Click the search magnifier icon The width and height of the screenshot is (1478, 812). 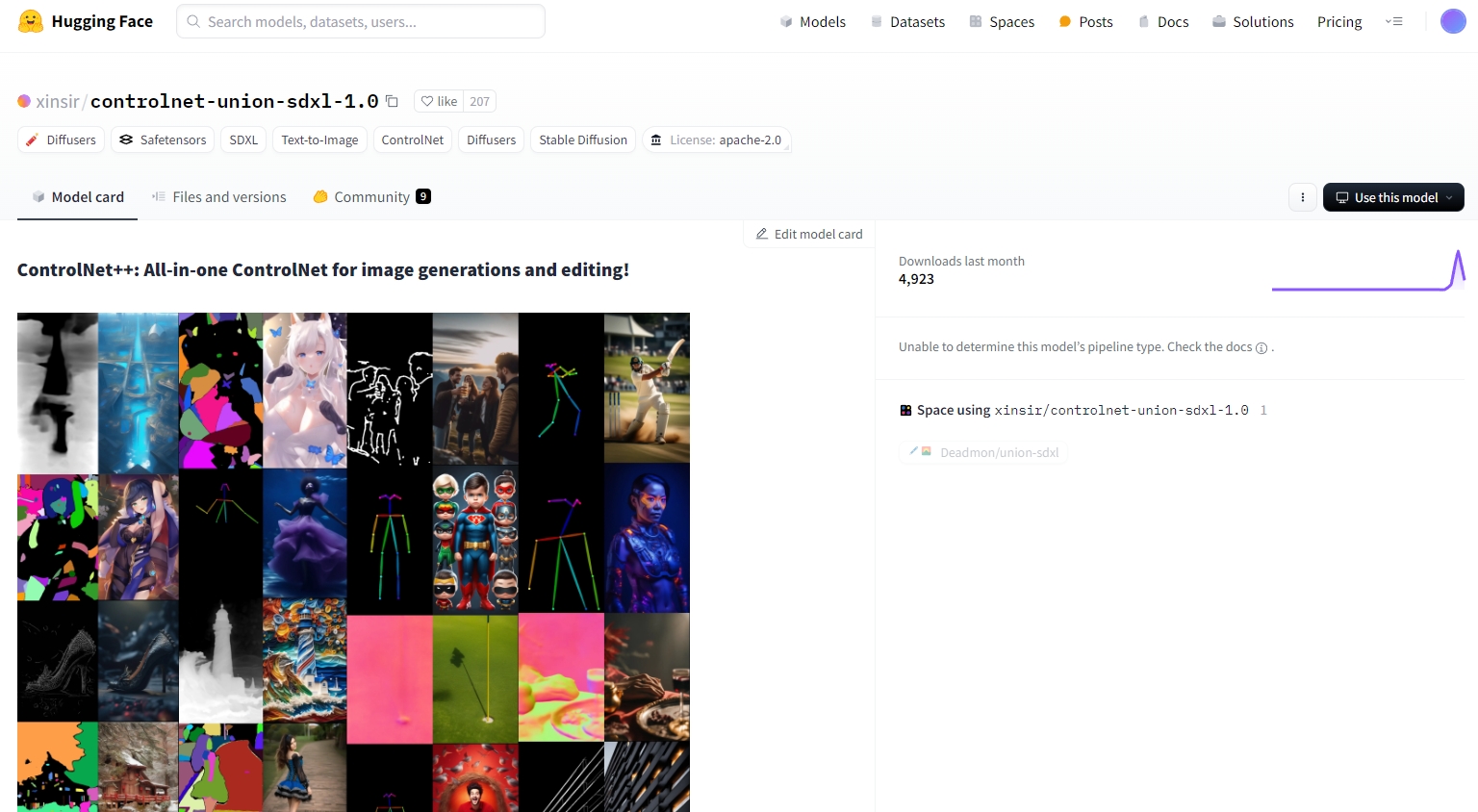(193, 21)
